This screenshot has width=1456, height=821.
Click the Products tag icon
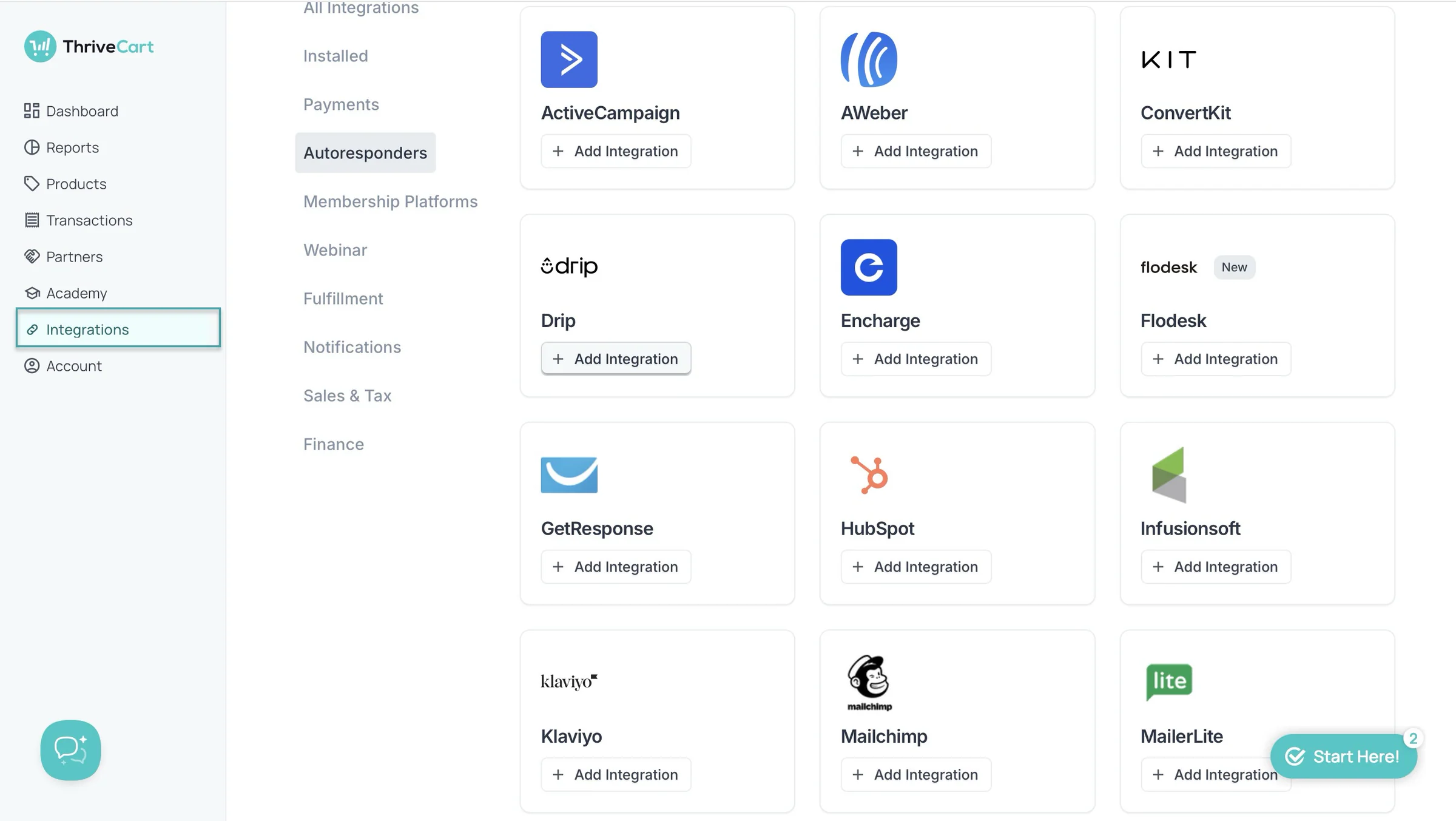[32, 184]
